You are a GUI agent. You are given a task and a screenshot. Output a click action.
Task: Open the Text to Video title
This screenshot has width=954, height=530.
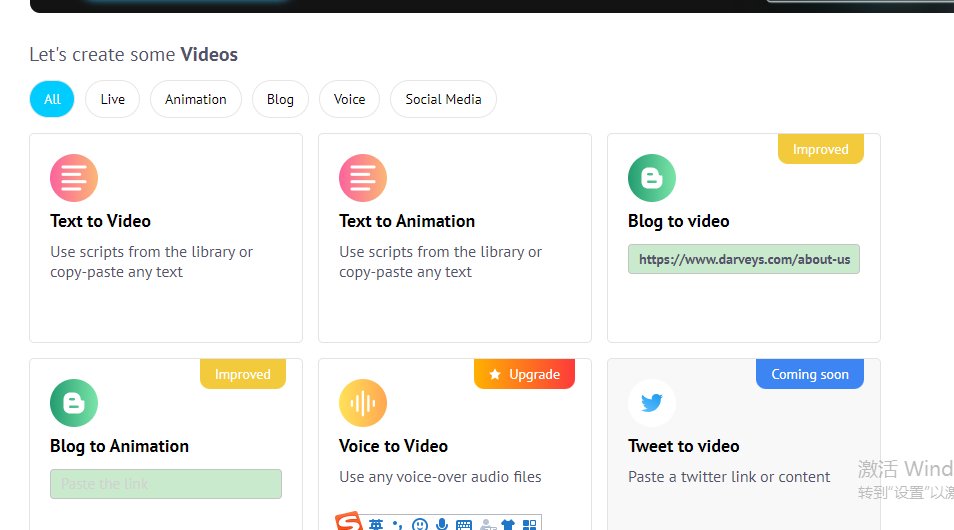click(x=101, y=221)
